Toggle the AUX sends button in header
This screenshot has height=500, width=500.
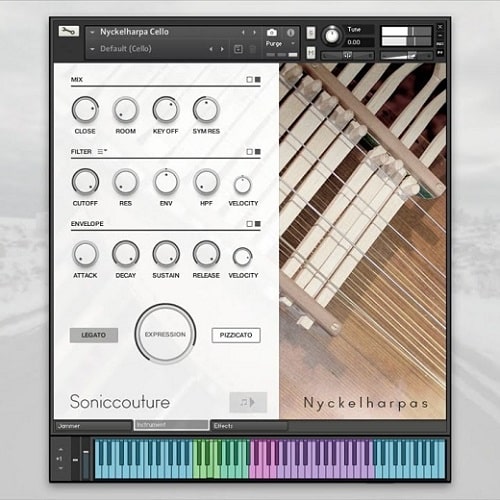coord(440,44)
